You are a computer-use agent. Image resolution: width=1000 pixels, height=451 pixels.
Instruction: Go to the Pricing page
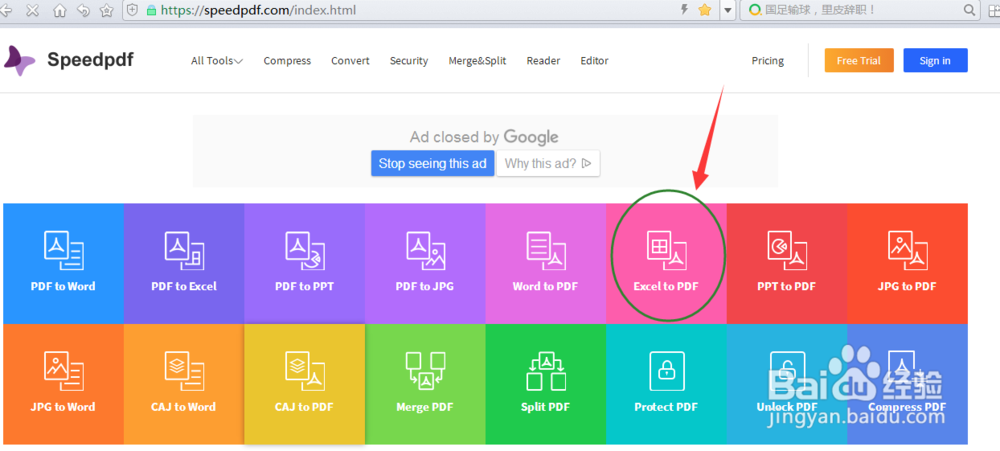coord(768,61)
